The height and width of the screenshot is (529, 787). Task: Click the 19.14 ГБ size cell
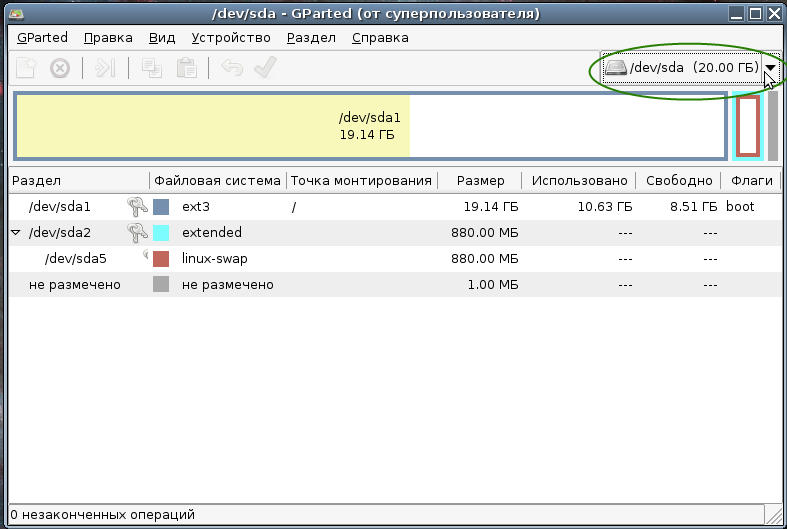491,207
